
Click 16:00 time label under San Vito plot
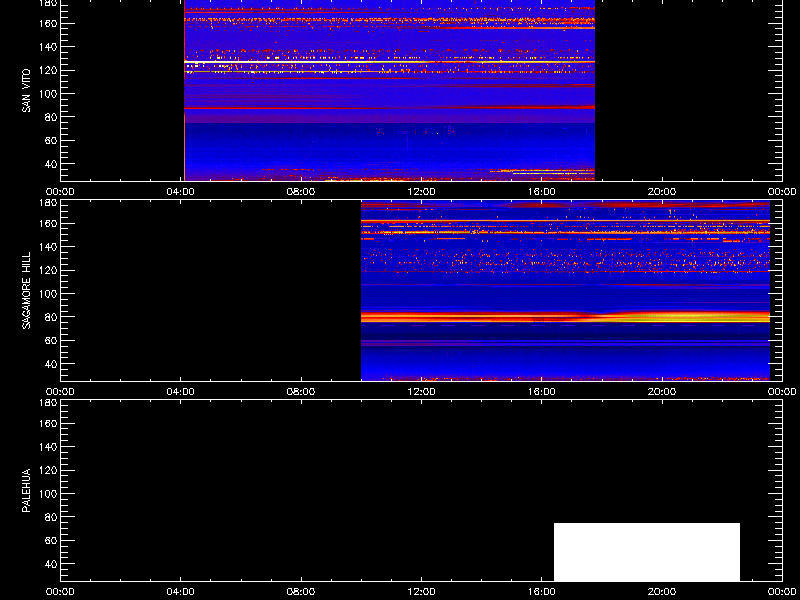[542, 192]
